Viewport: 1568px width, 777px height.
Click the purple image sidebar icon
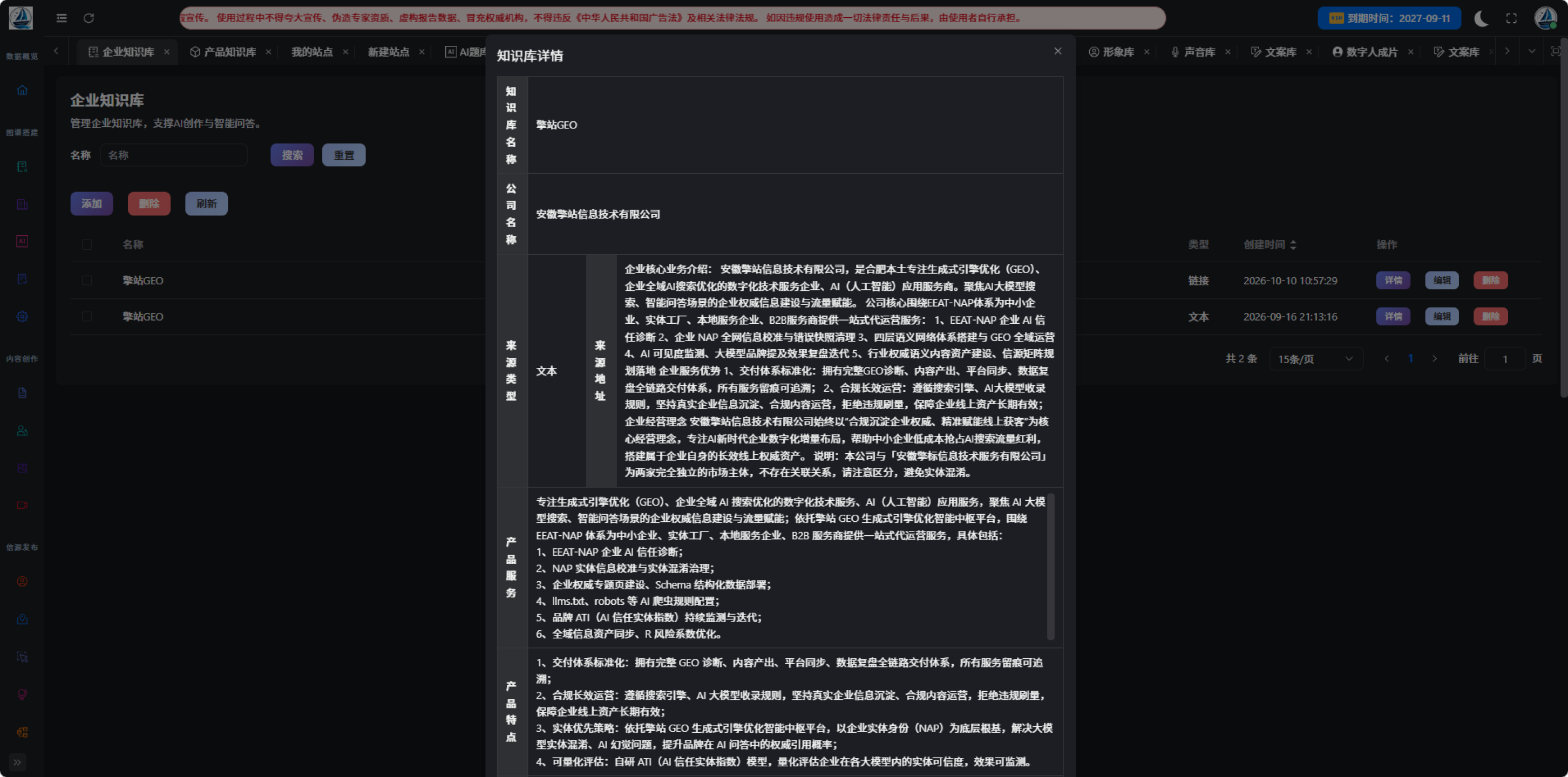(22, 468)
